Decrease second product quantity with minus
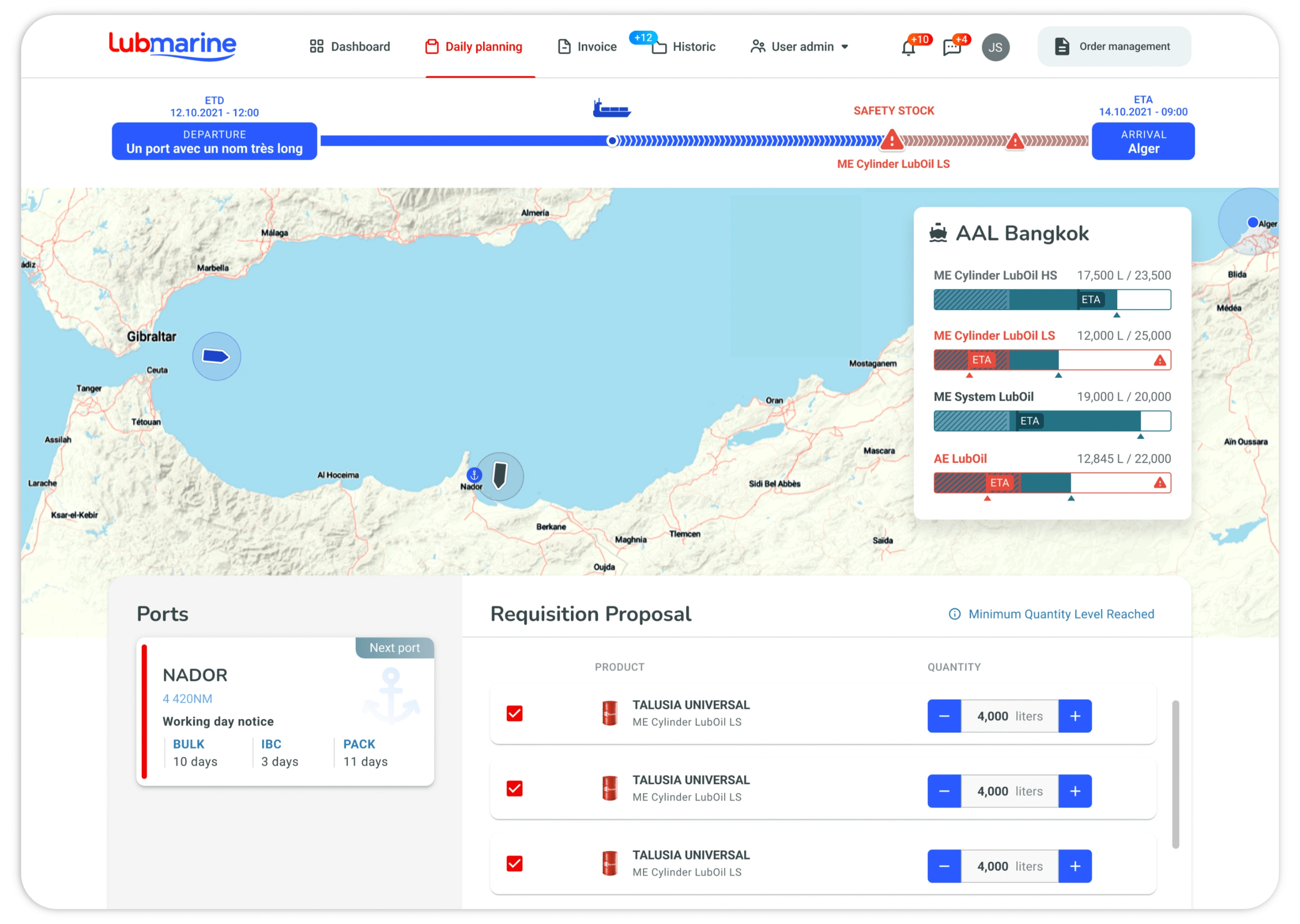This screenshot has width=1300, height=924. point(944,791)
